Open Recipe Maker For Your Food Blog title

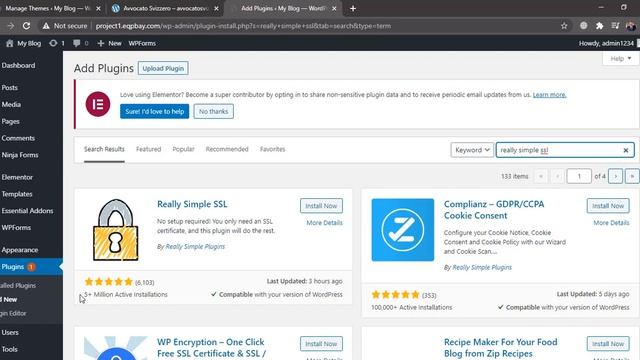pyautogui.click(x=500, y=348)
